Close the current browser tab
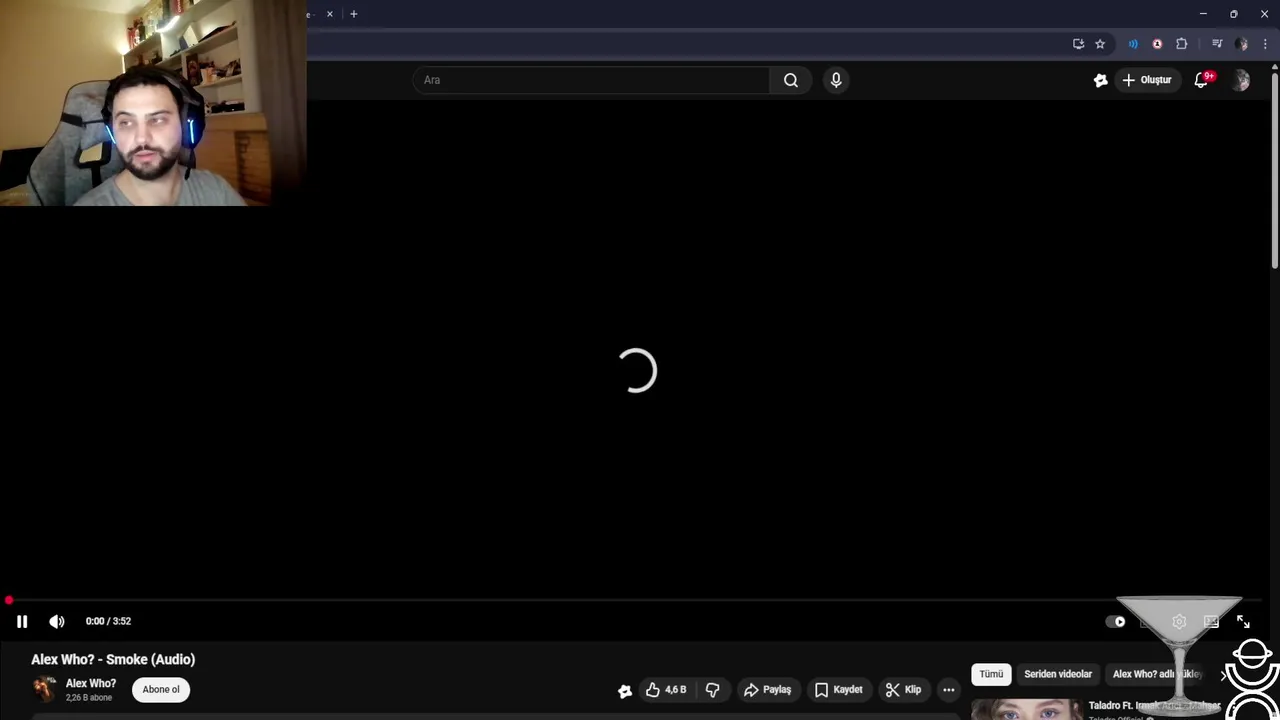1280x720 pixels. 329,14
